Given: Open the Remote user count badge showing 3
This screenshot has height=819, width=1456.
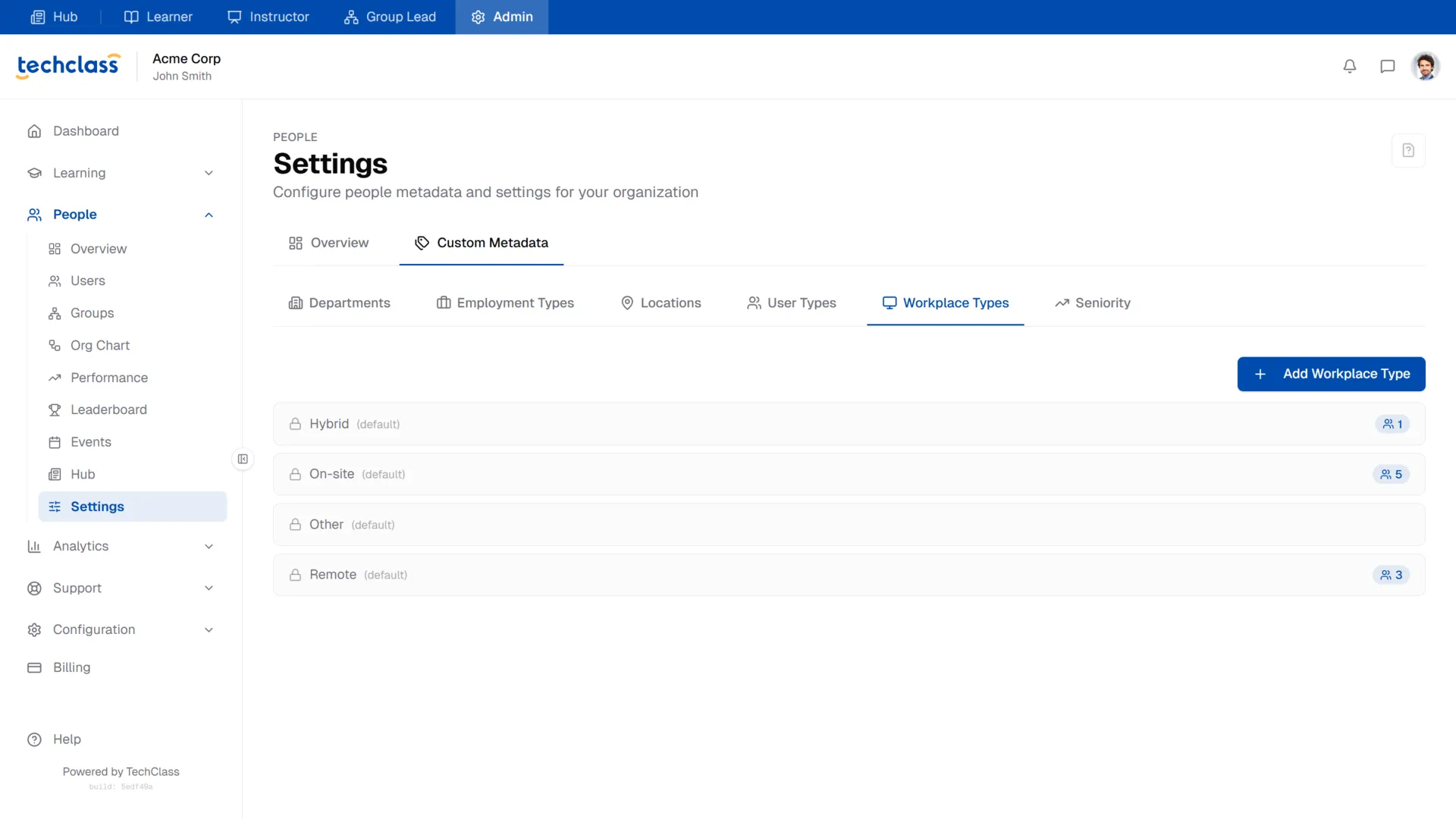Looking at the screenshot, I should click(x=1391, y=575).
